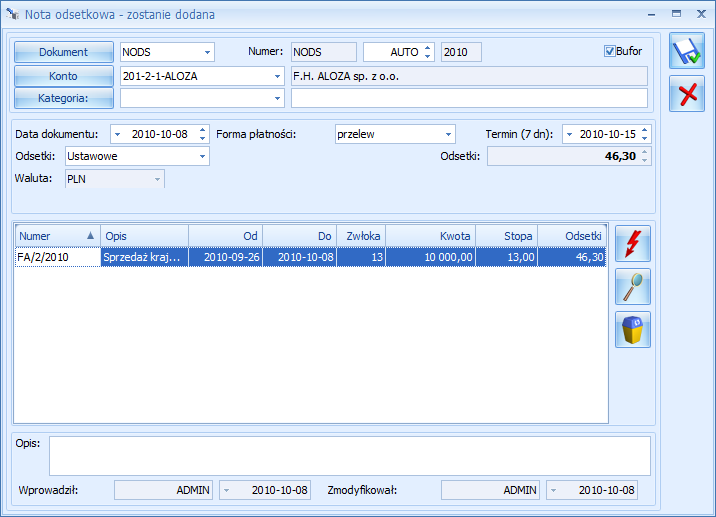Click the AUTO number stepper arrows

coord(427,52)
